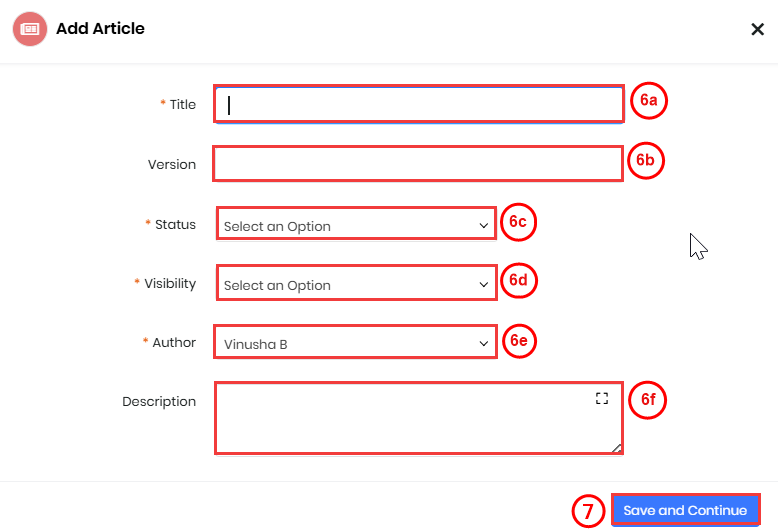Click the 6f marker beside Description
The height and width of the screenshot is (531, 778).
(x=648, y=400)
